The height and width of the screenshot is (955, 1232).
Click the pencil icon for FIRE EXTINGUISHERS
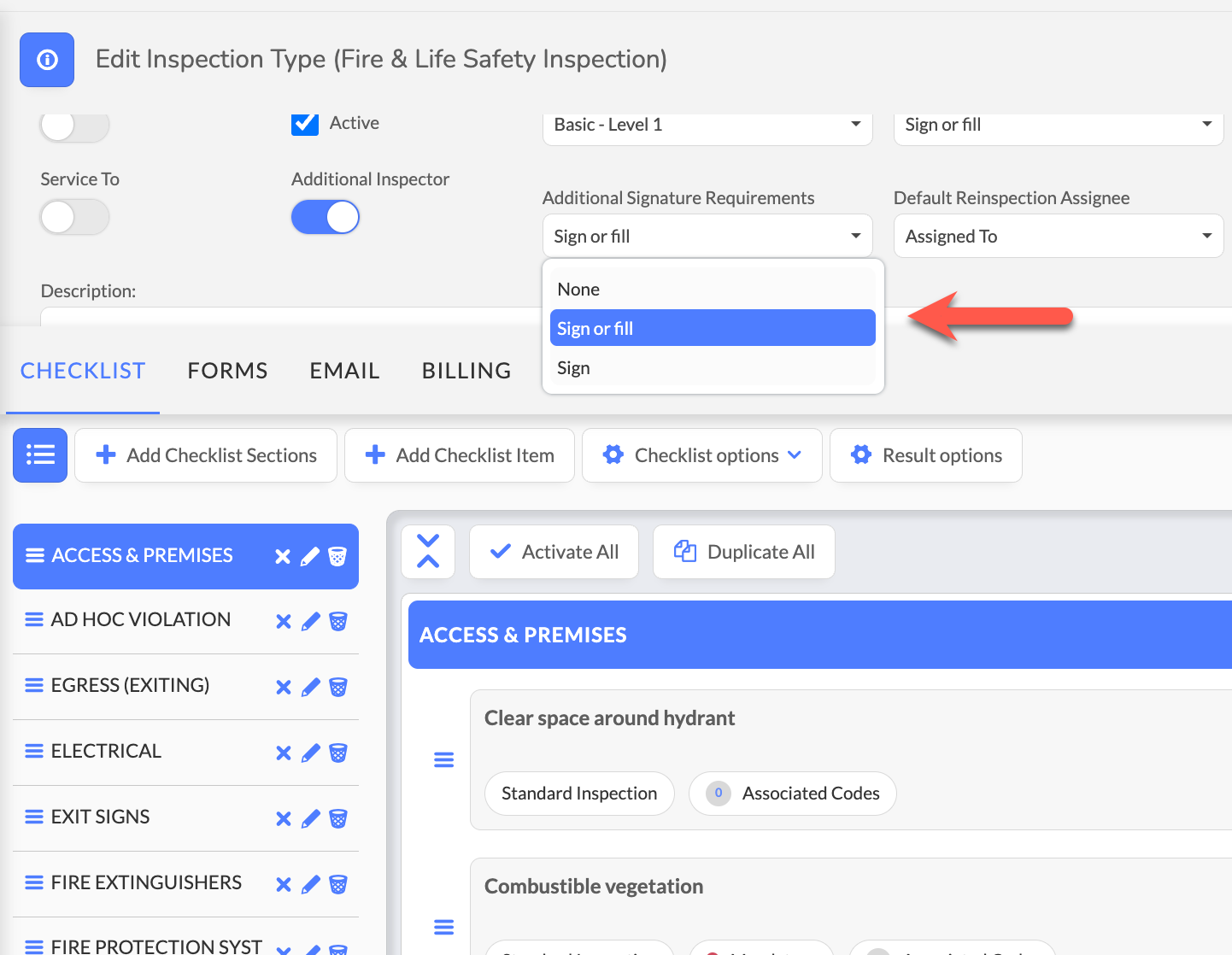(311, 884)
